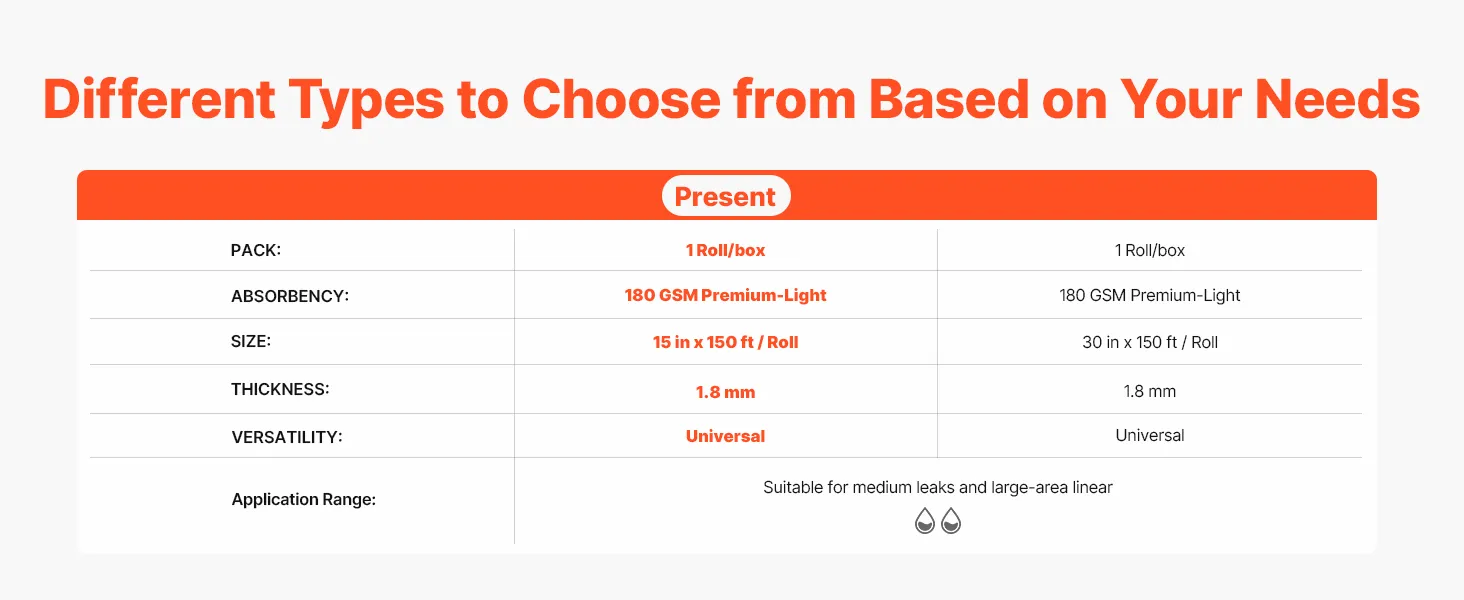
Task: Click the orange 1.8 mm value
Action: (x=726, y=392)
